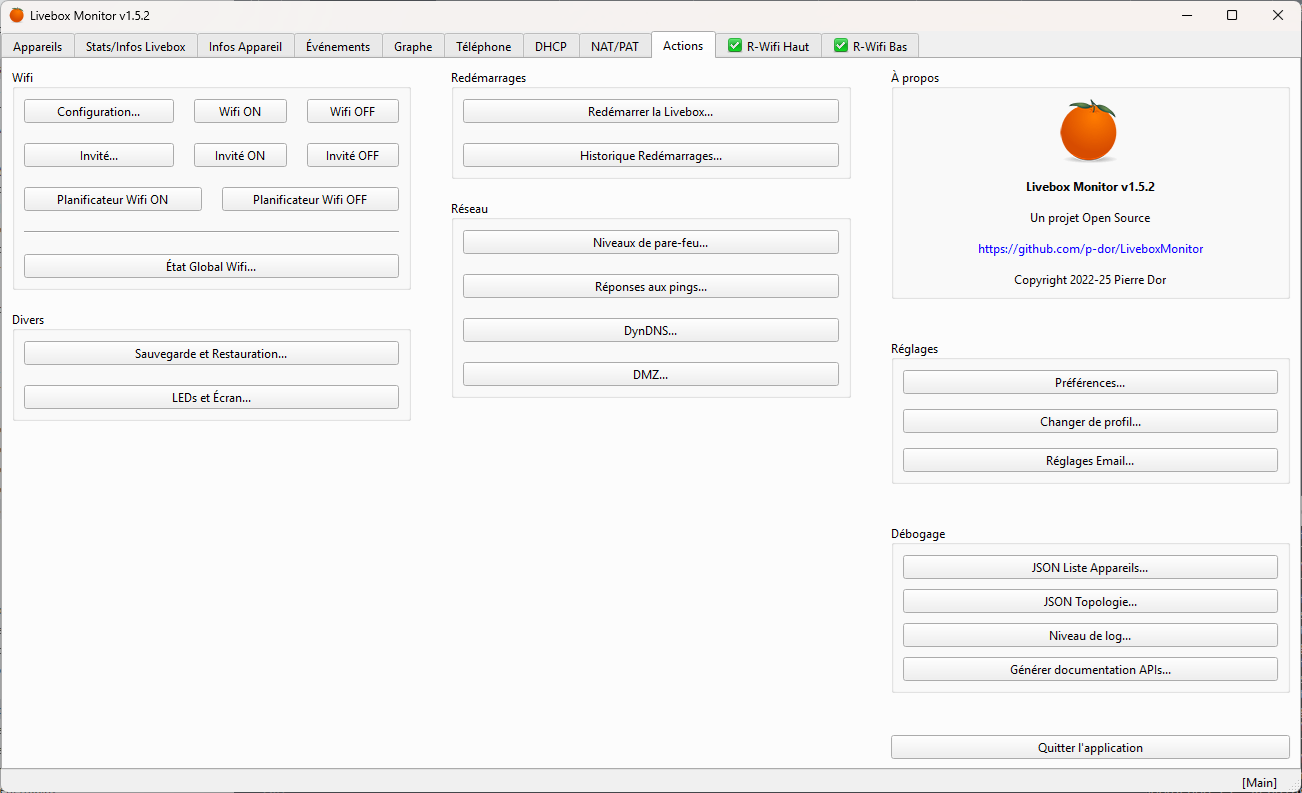Open the Invité... settings

click(99, 155)
